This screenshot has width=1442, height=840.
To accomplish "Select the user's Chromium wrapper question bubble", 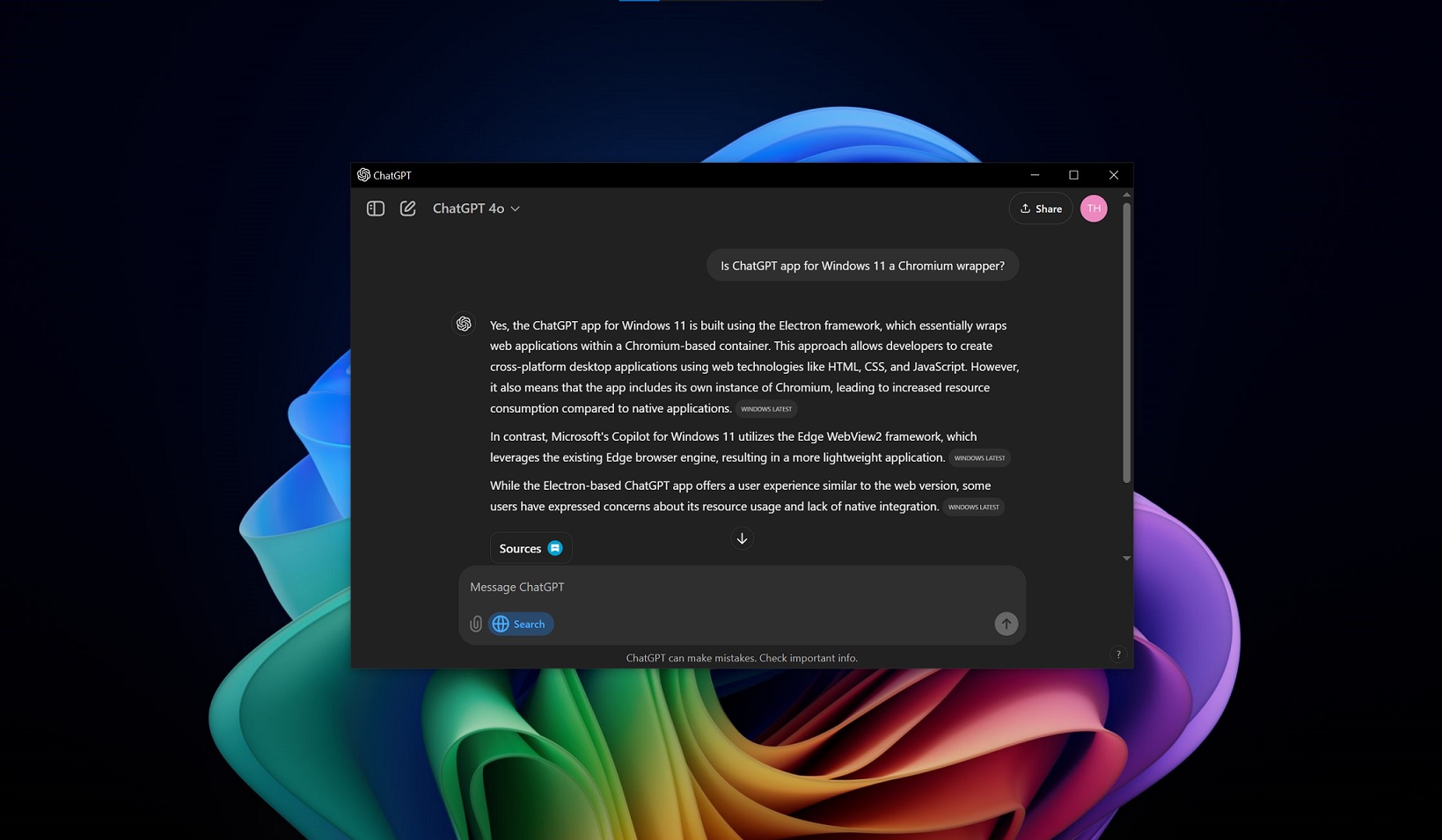I will pos(862,265).
